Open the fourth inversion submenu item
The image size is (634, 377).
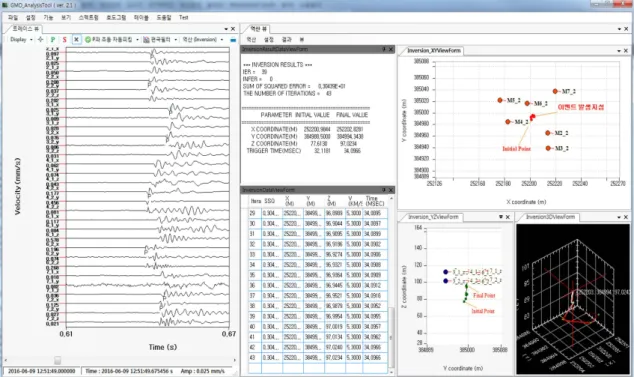[302, 40]
